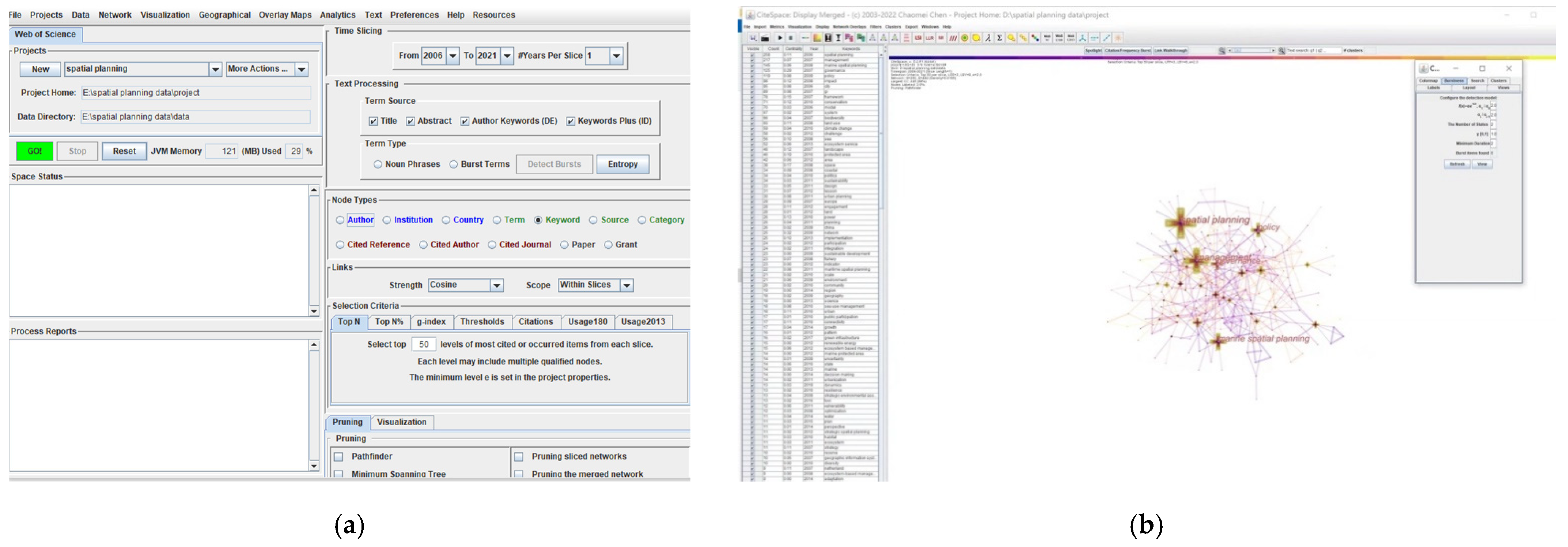Click the lambda toolbar icon
Screen dimensions: 1568x547
pyautogui.click(x=989, y=38)
